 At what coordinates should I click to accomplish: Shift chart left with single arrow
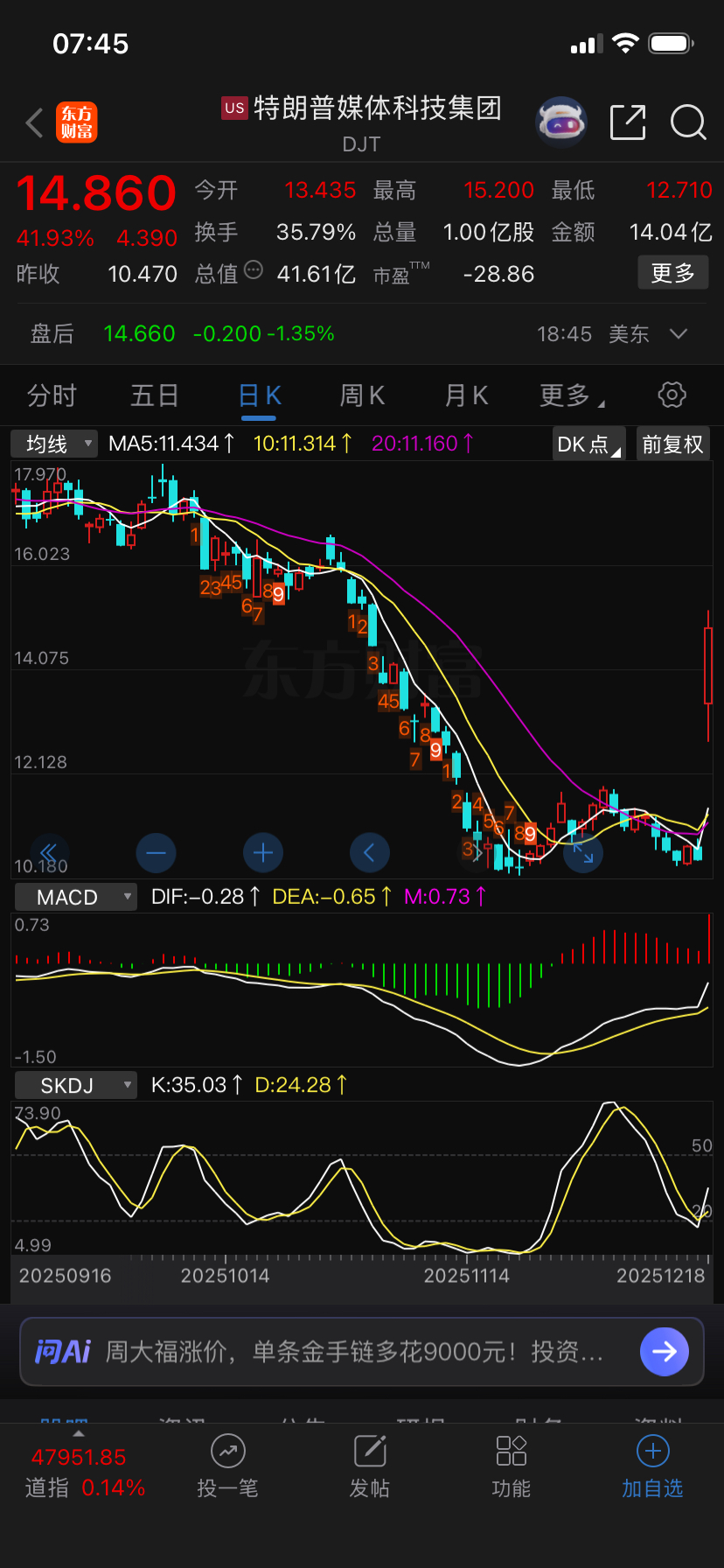(x=370, y=852)
